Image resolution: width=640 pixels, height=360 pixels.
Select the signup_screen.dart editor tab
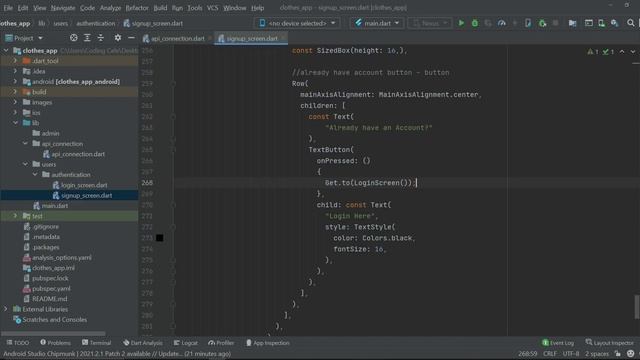[x=251, y=38]
